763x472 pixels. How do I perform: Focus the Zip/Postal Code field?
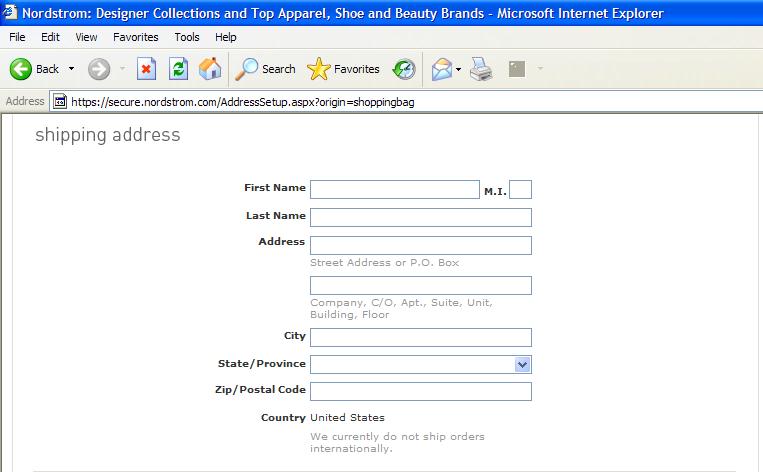[420, 391]
